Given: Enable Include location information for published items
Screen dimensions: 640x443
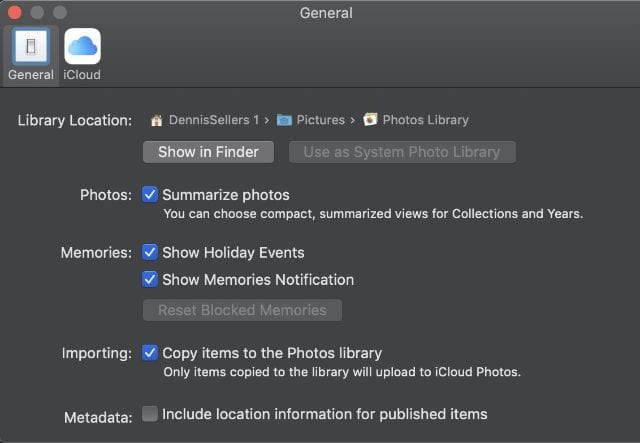Looking at the screenshot, I should pos(150,413).
